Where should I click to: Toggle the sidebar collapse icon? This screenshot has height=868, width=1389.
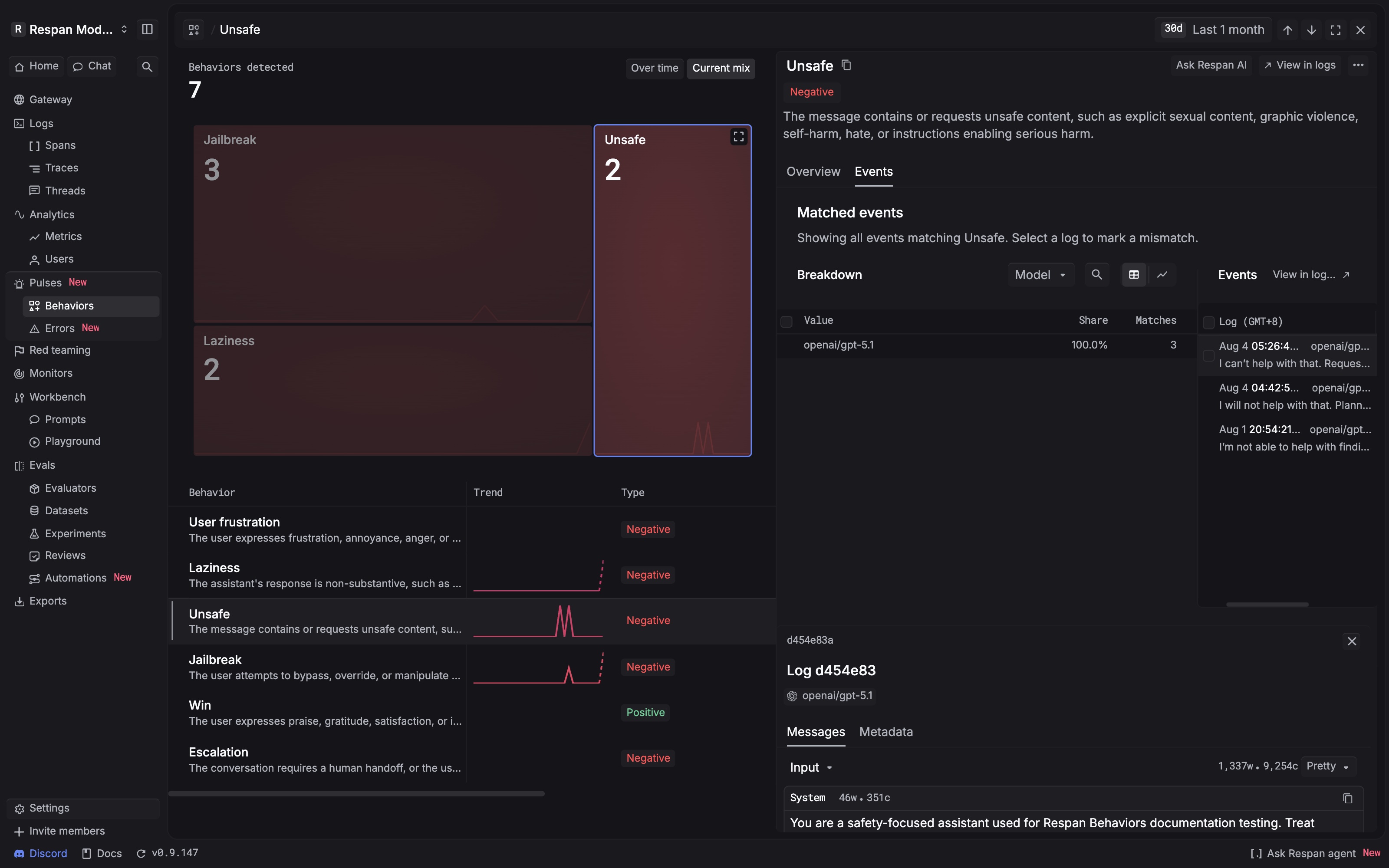(x=148, y=29)
